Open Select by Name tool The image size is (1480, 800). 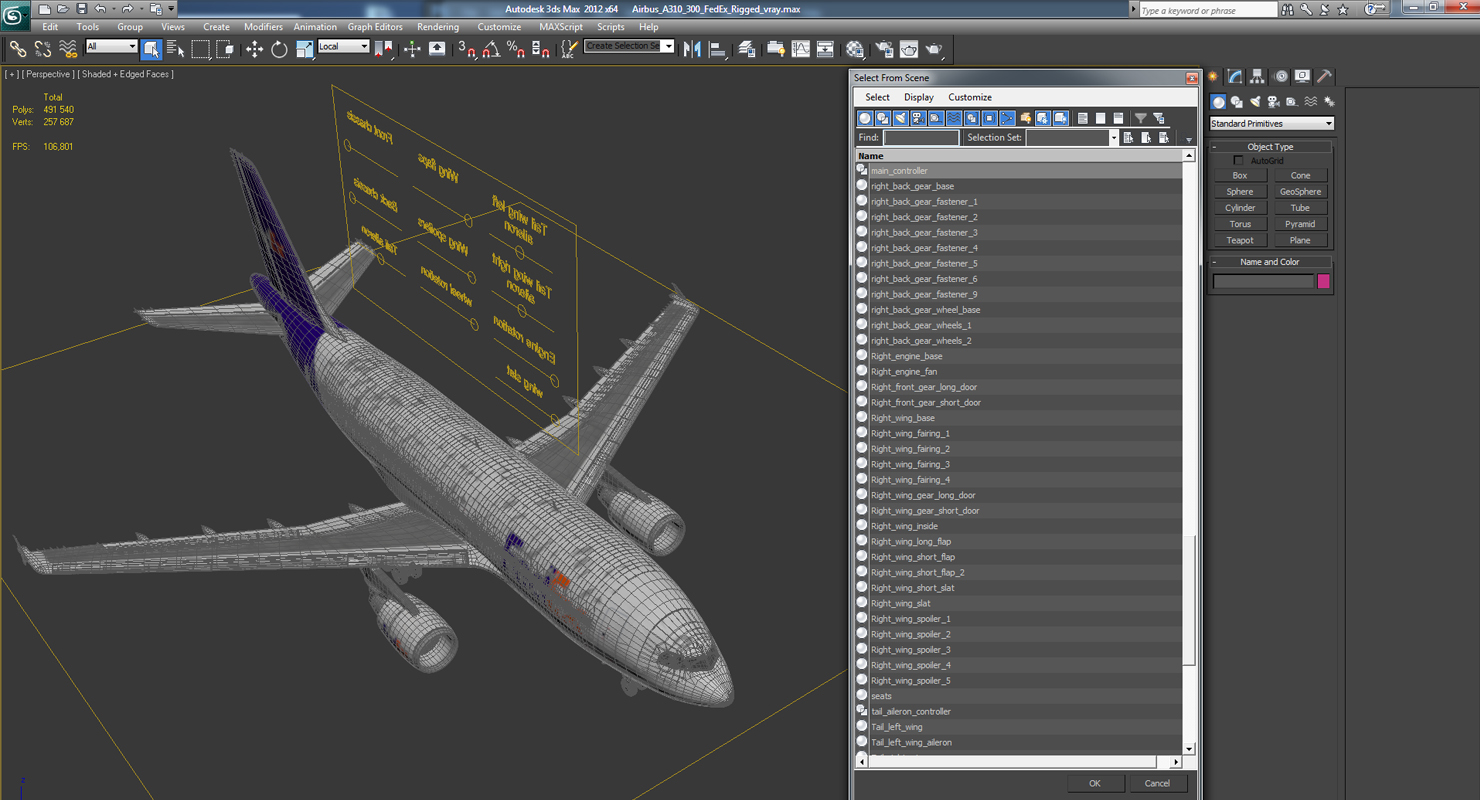tap(175, 48)
